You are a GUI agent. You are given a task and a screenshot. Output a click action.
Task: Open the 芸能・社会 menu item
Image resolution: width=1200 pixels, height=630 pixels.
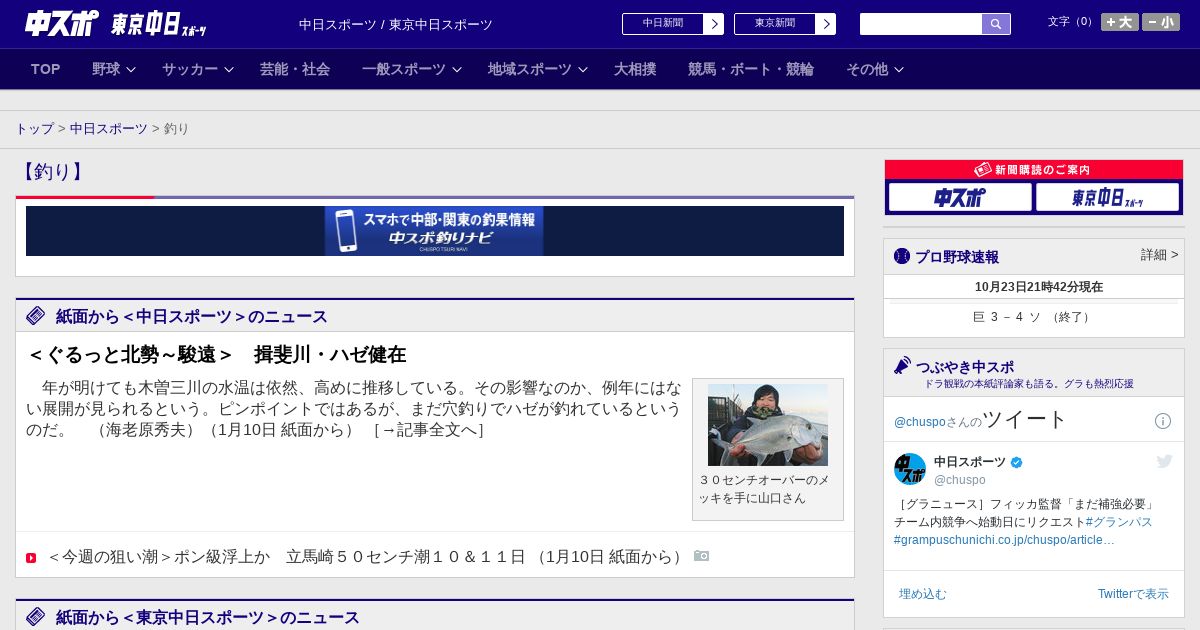point(295,69)
